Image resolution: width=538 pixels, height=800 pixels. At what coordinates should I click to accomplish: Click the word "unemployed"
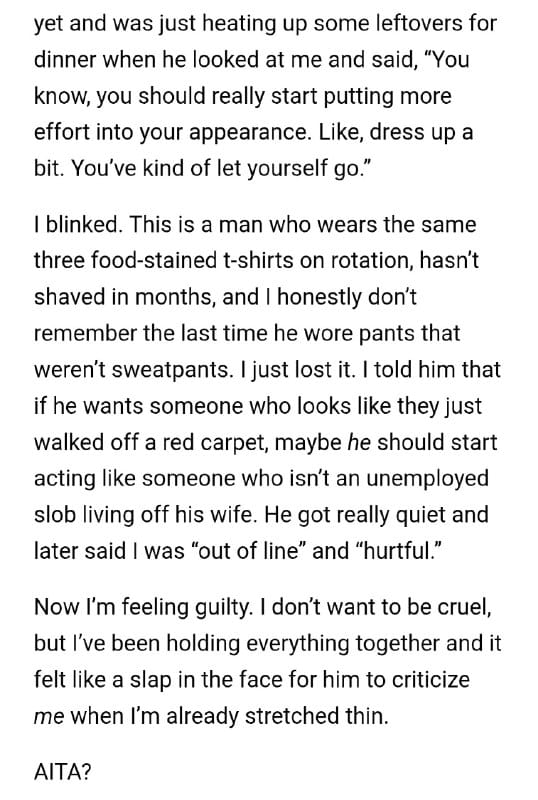pyautogui.click(x=427, y=479)
